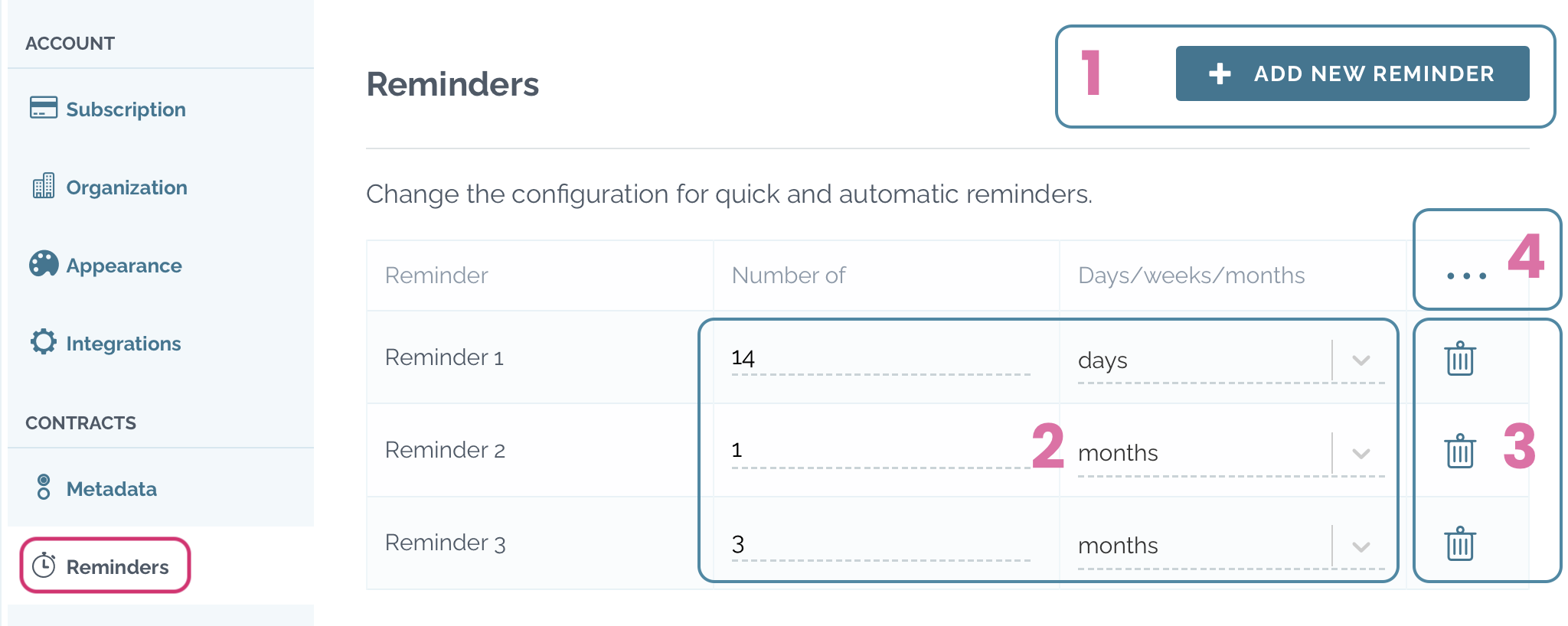
Task: Focus the Reminder 2 number field
Action: click(x=880, y=451)
